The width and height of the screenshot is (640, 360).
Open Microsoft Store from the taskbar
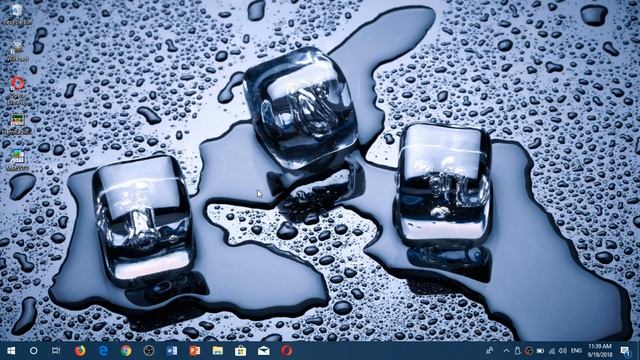point(240,351)
